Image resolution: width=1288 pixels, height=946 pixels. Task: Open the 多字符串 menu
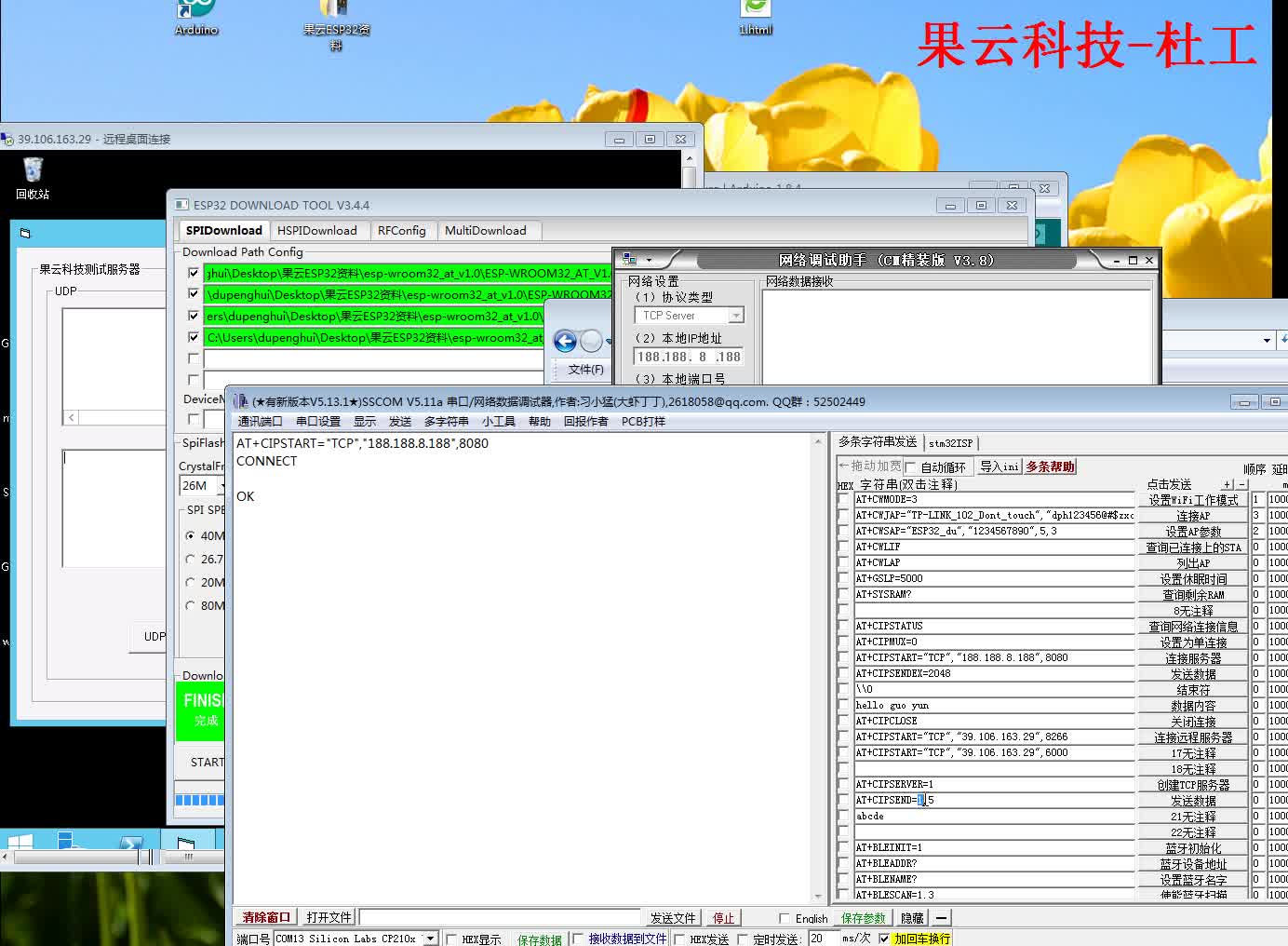tap(447, 422)
